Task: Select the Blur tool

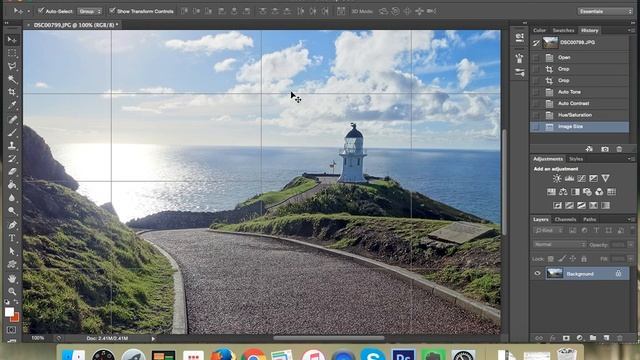Action: point(12,198)
